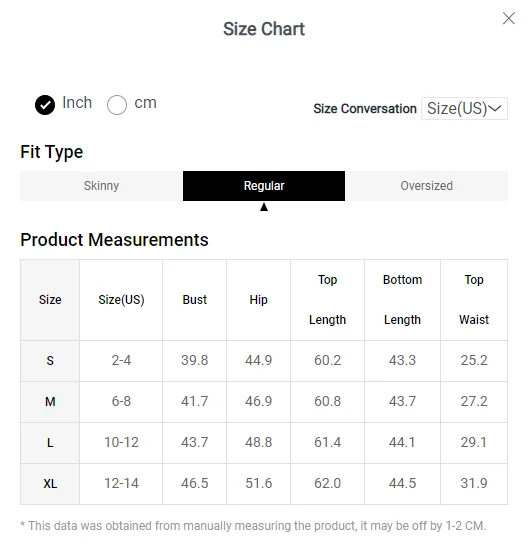Click the black triangle marker under Regular
Viewport: 528px width, 551px height.
(264, 207)
